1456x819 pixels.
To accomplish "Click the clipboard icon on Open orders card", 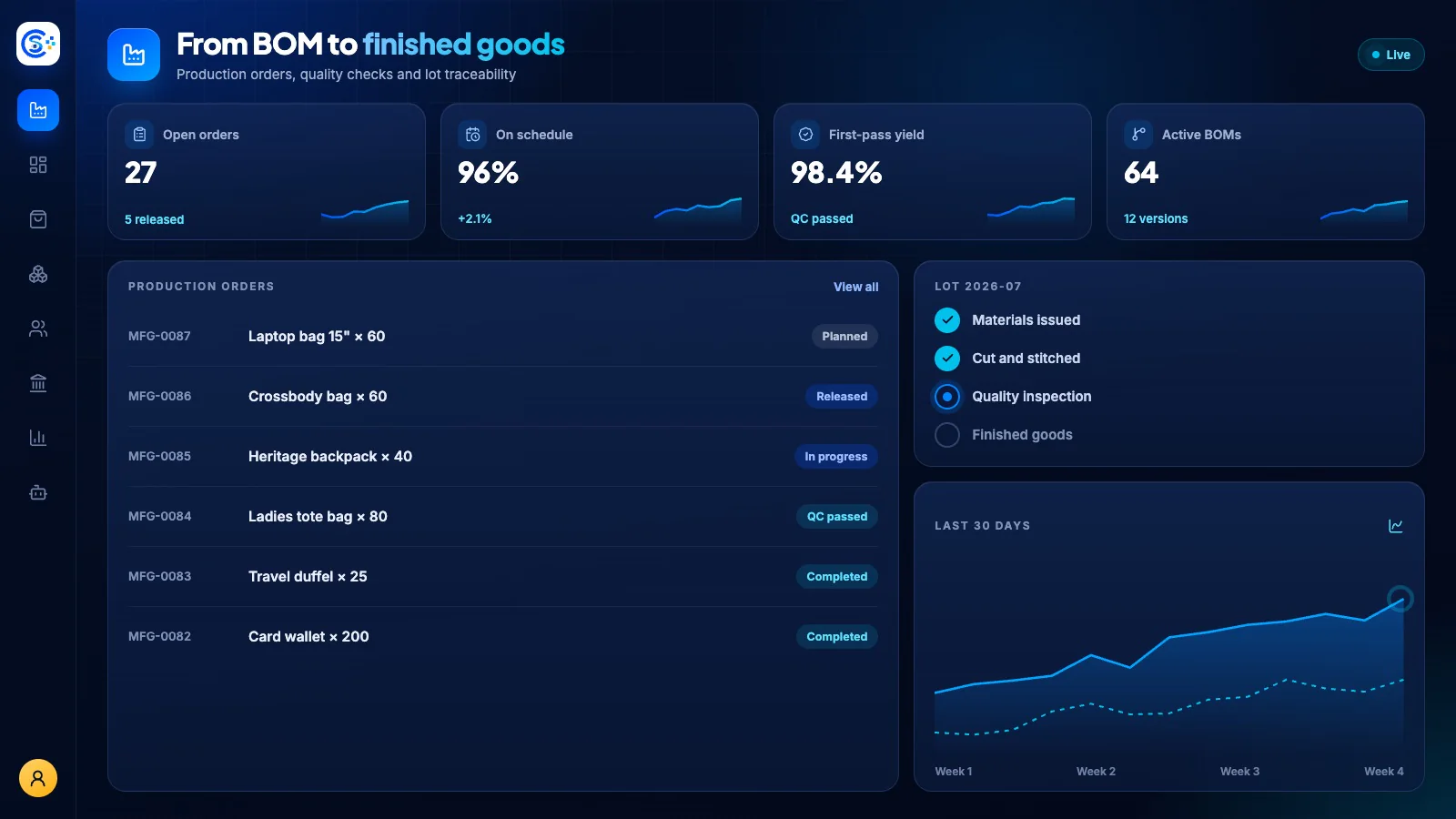I will pyautogui.click(x=139, y=135).
